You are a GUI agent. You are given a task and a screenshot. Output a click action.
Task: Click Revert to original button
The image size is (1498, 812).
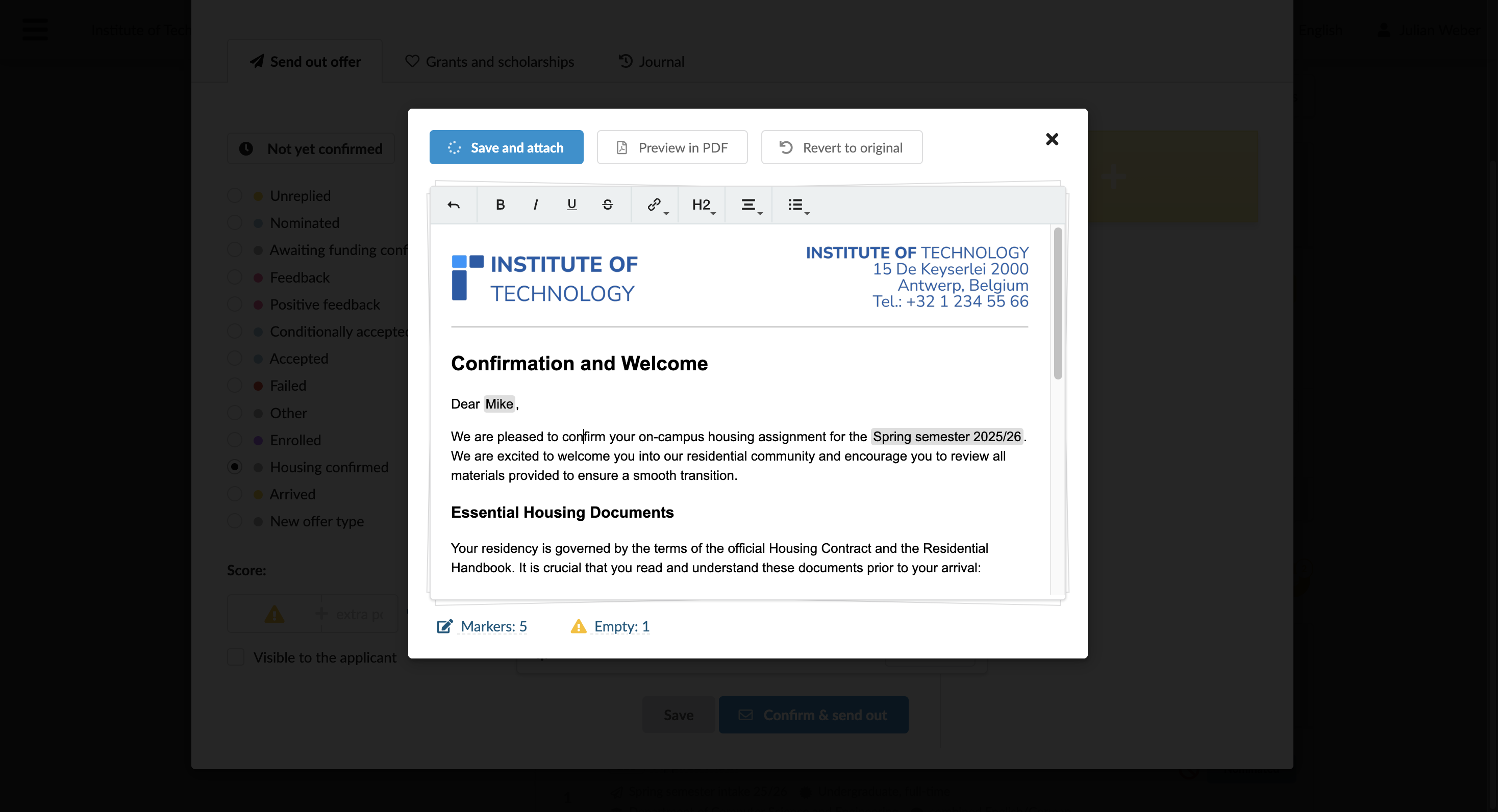[841, 147]
